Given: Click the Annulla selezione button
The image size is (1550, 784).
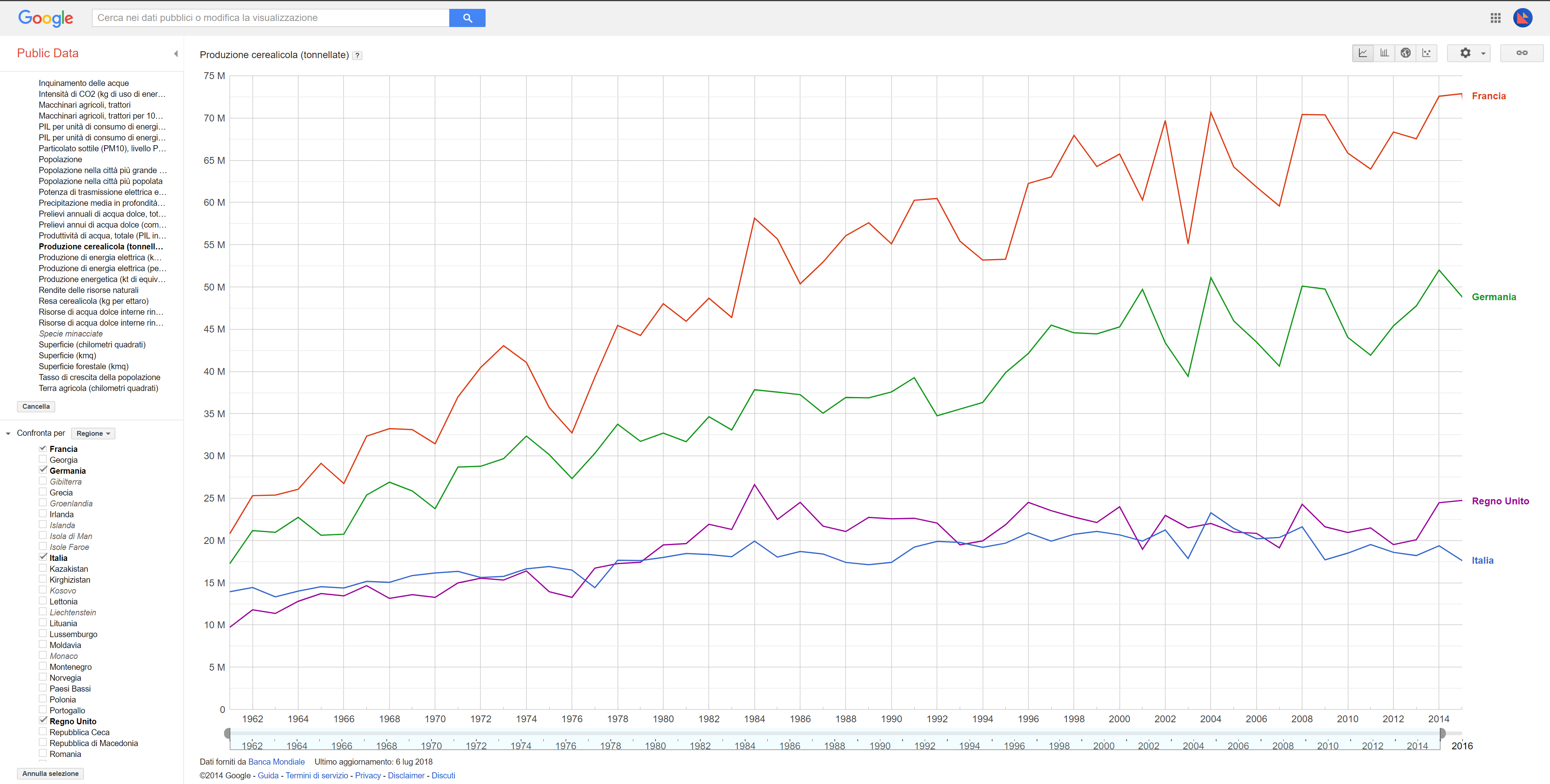Looking at the screenshot, I should 50,774.
